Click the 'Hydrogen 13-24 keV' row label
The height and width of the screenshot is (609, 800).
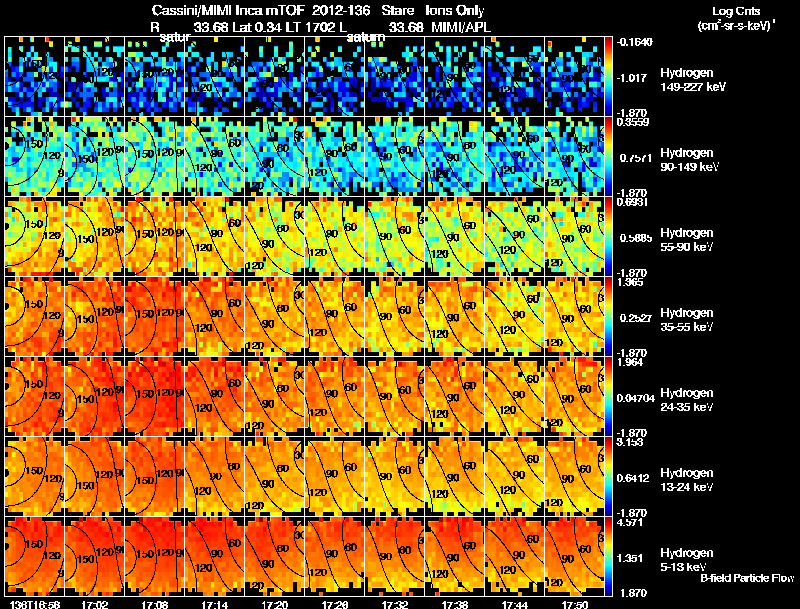[x=687, y=480]
